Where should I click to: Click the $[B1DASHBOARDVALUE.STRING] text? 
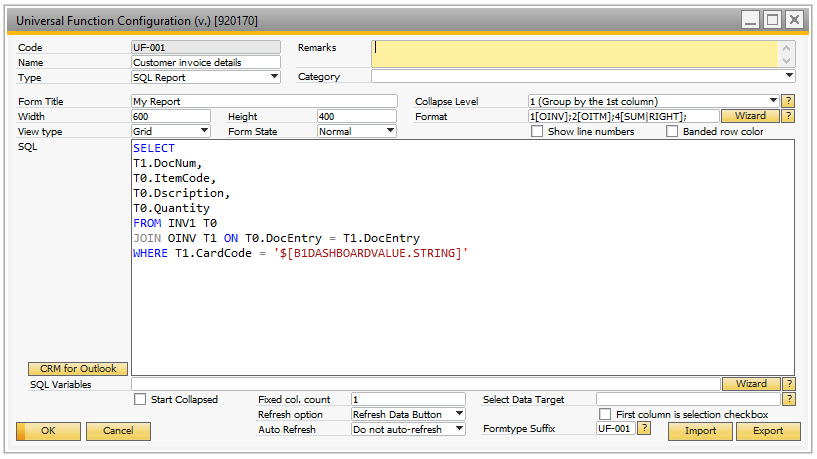[x=370, y=253]
